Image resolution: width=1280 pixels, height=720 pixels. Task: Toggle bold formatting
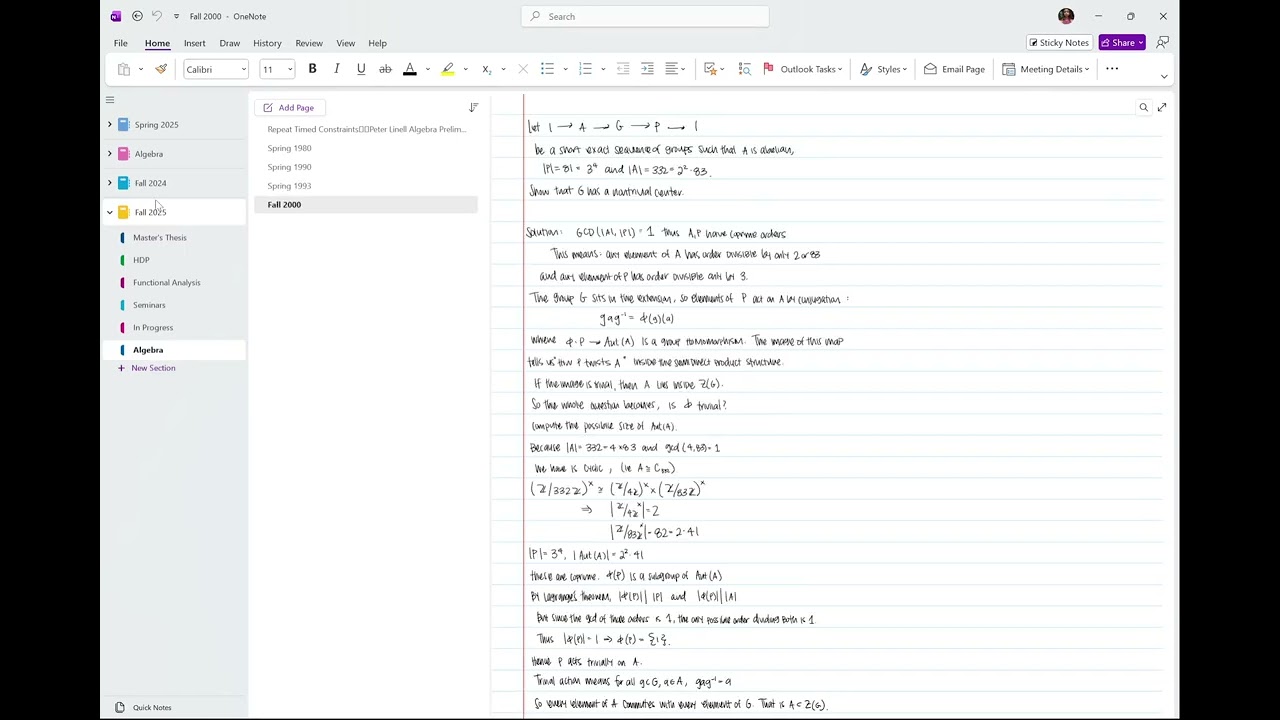pos(312,69)
